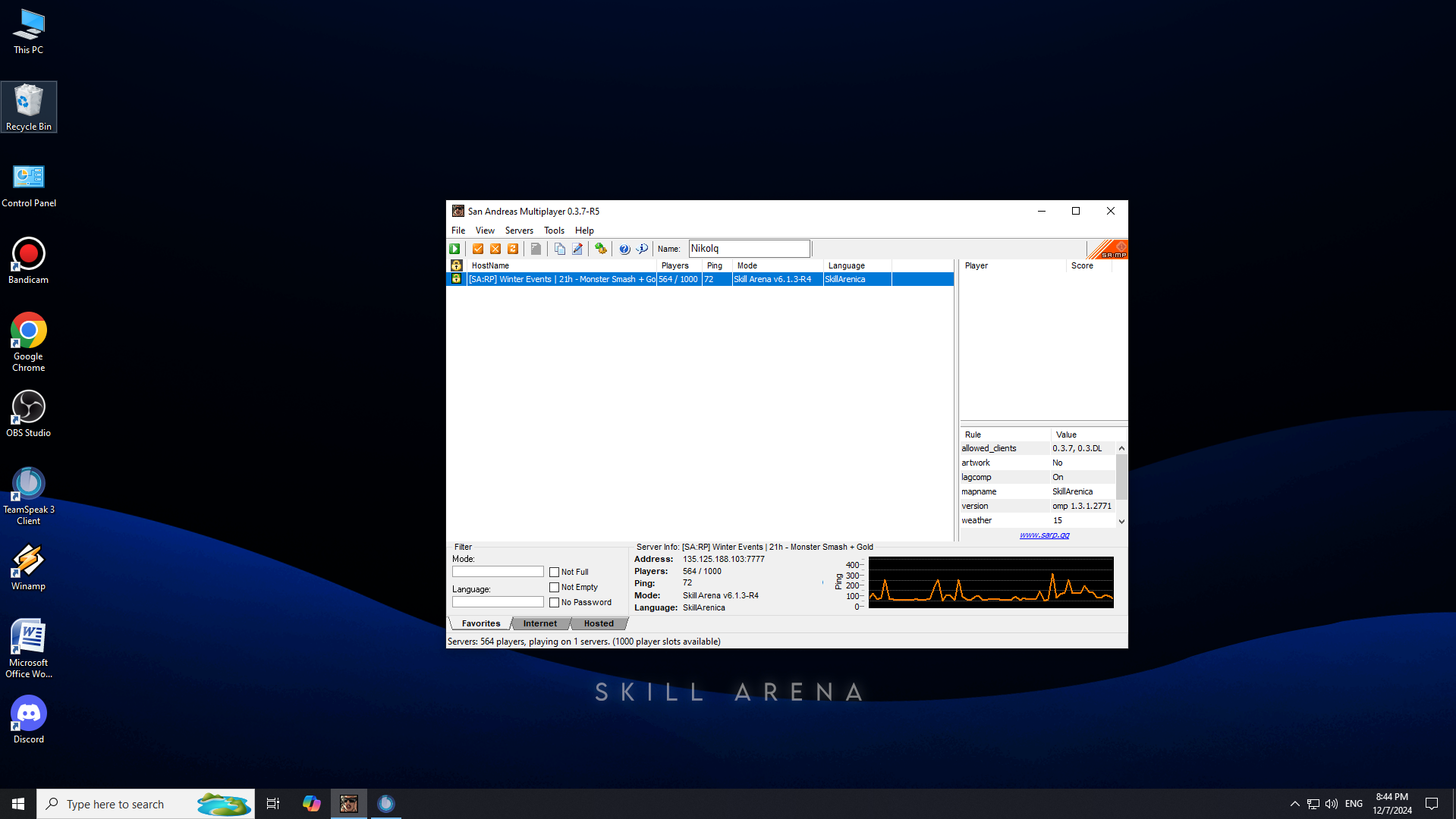This screenshot has width=1456, height=819.
Task: Click the SA-MP taskbar button
Action: coord(349,804)
